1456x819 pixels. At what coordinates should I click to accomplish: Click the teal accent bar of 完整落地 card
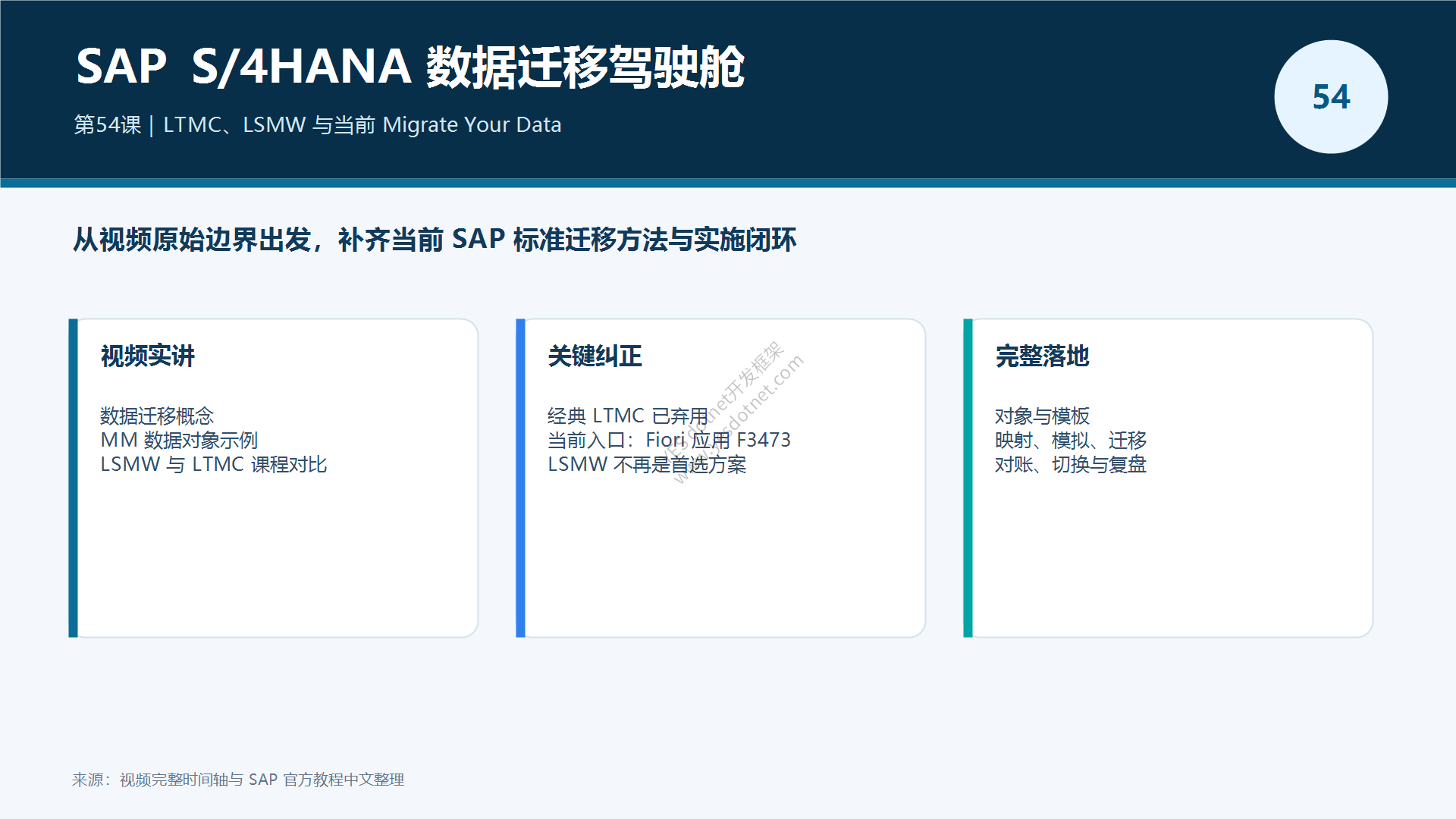pos(968,478)
